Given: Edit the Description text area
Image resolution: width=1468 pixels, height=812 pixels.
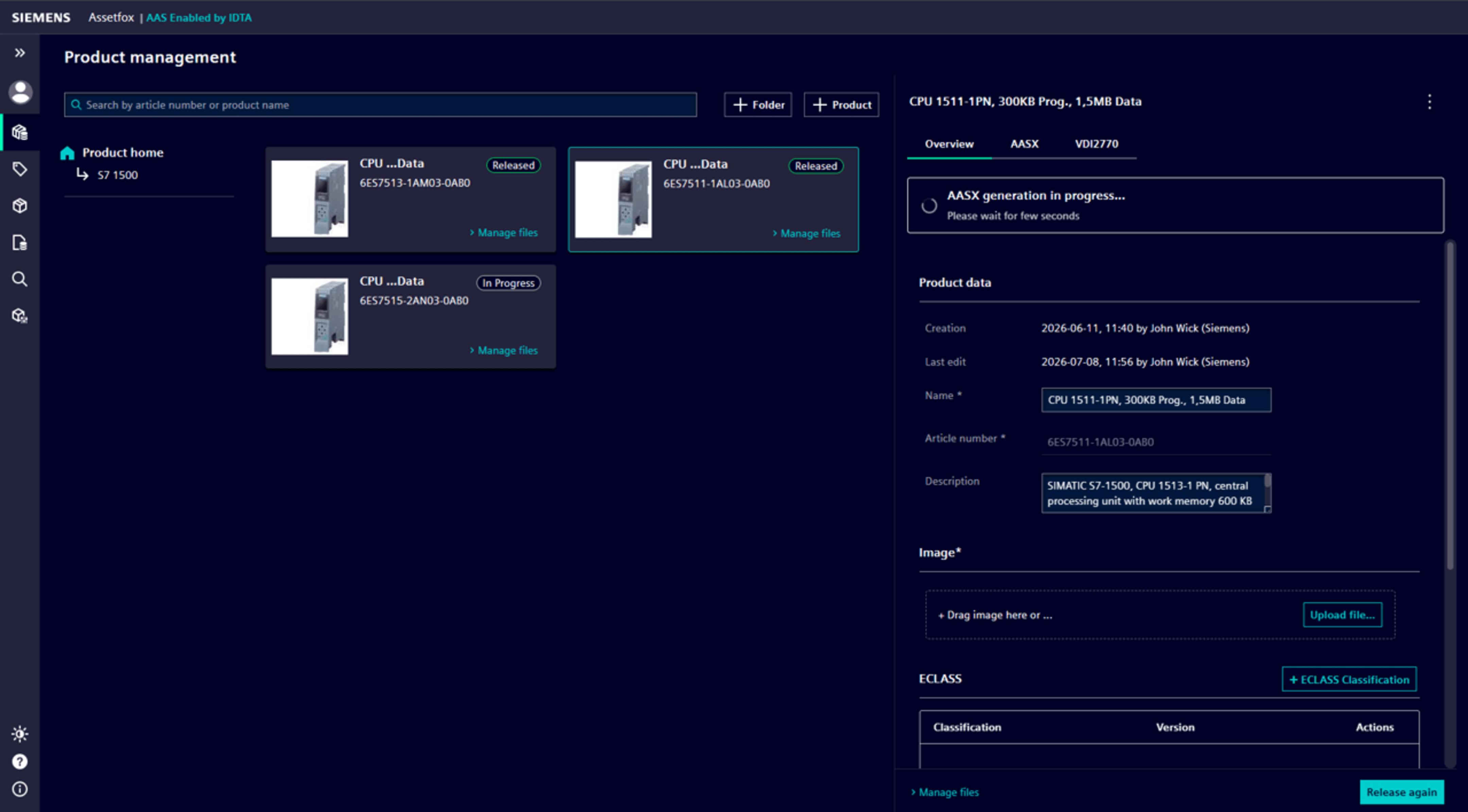Looking at the screenshot, I should [x=1156, y=493].
